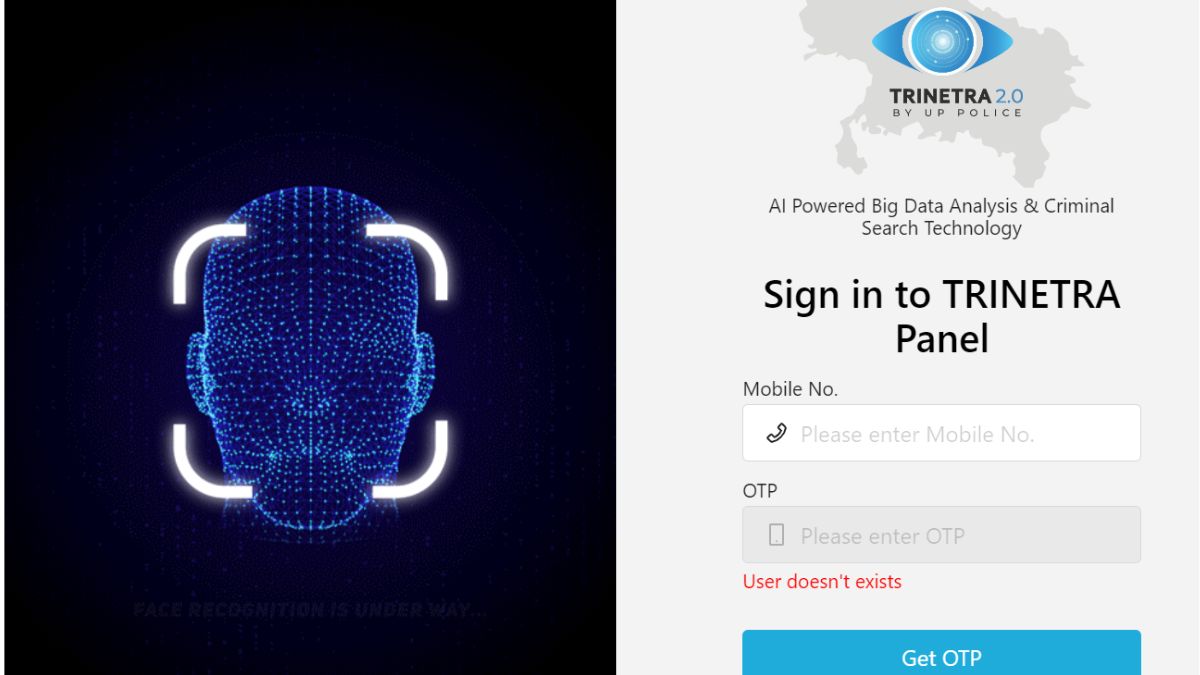Click the blue TRINETRA eye logo
The height and width of the screenshot is (675, 1200).
[x=942, y=42]
